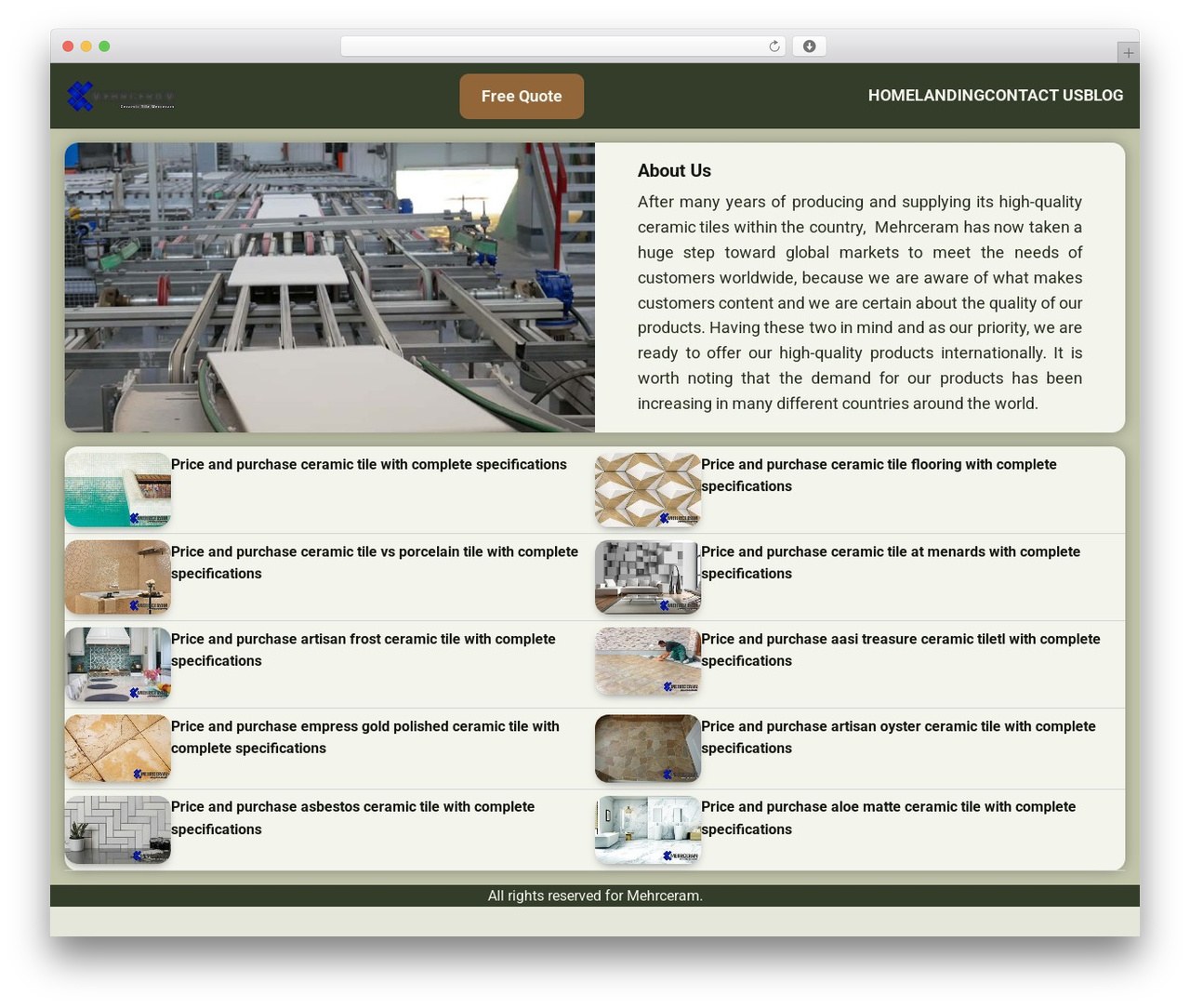Open article on ceramic tile with complete specifications
This screenshot has width=1190, height=1008.
(x=369, y=465)
